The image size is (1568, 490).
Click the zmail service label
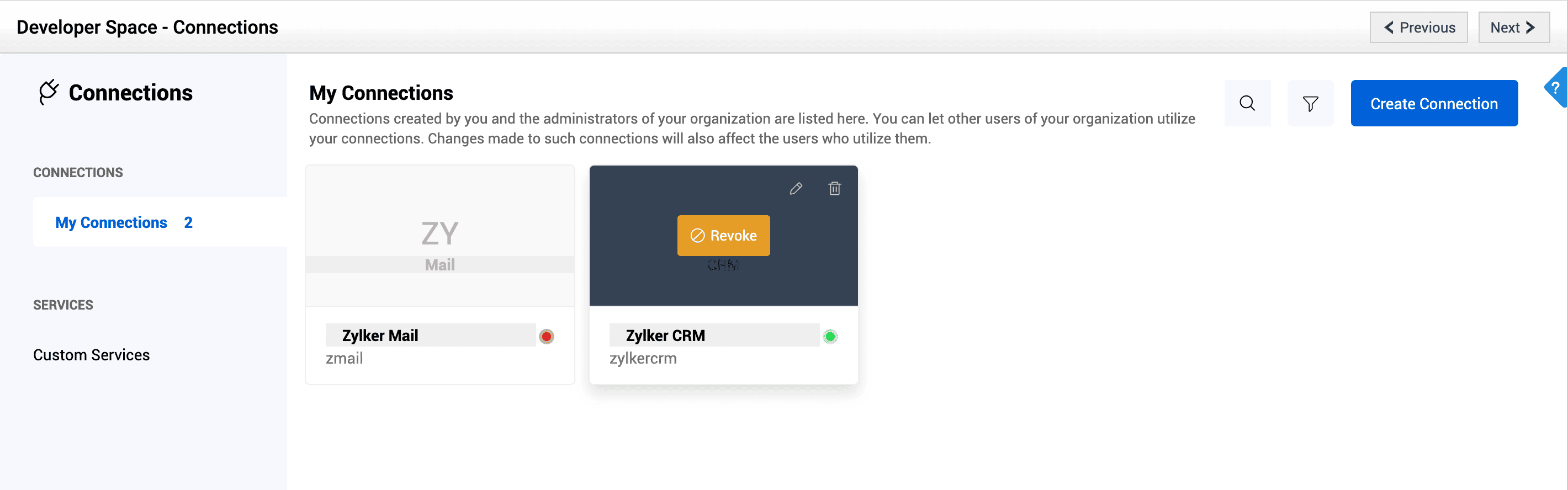pos(344,359)
